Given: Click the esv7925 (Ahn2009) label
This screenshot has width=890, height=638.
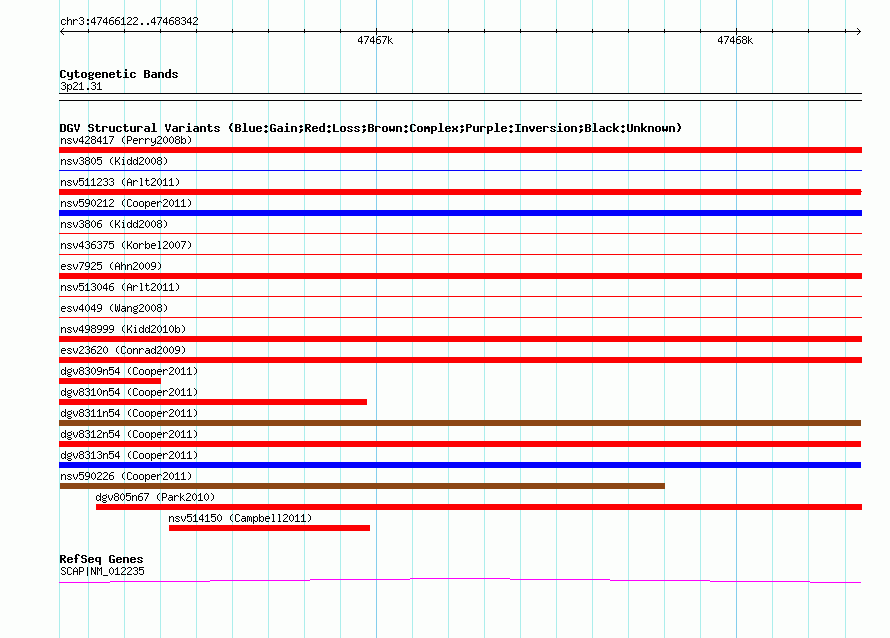Looking at the screenshot, I should 111,266.
